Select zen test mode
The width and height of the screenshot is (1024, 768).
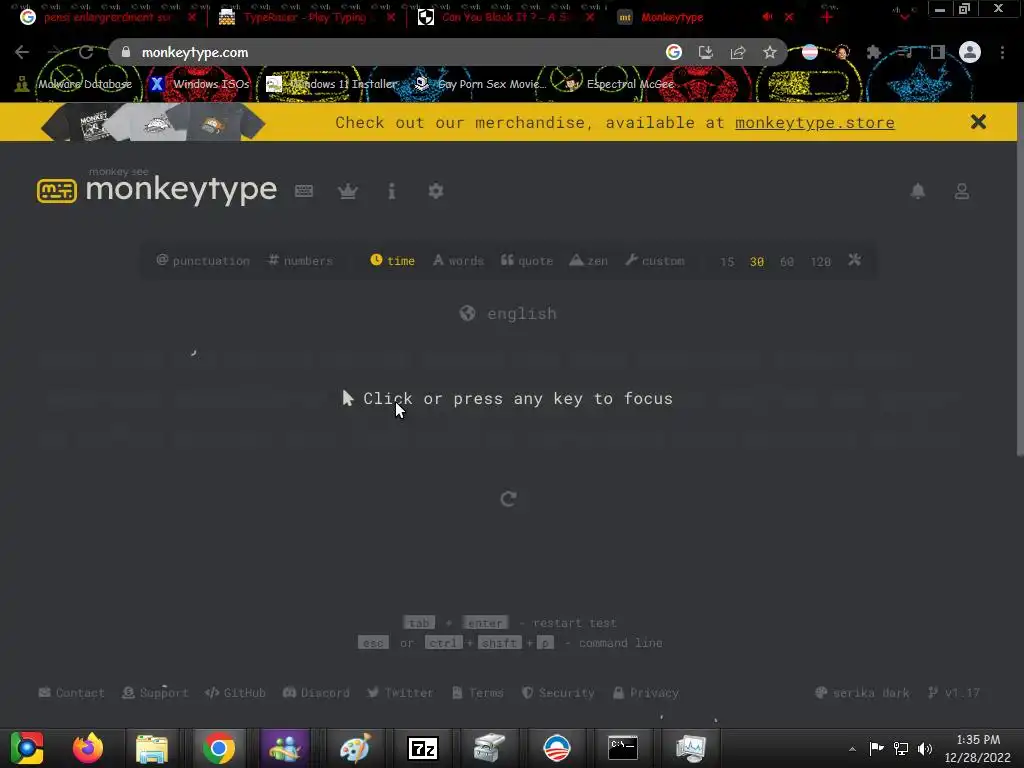pyautogui.click(x=588, y=261)
